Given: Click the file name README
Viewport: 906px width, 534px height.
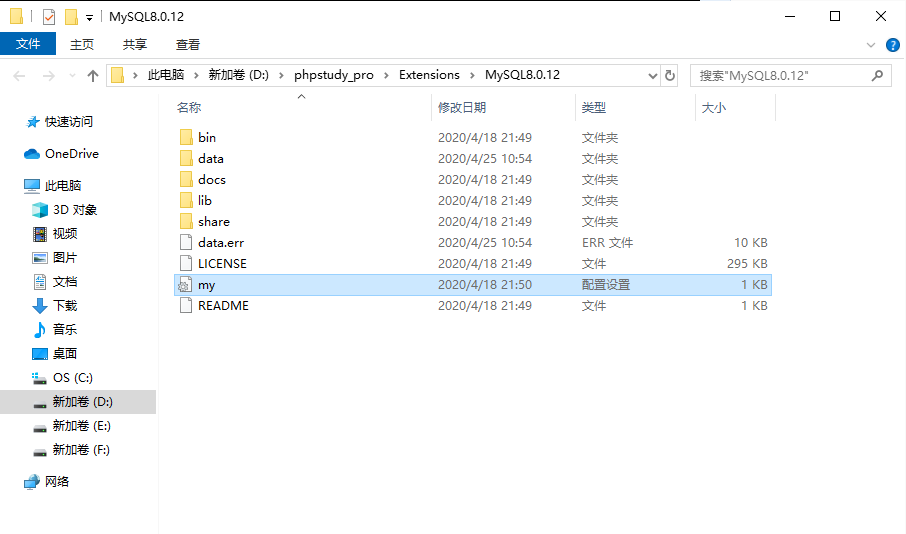Looking at the screenshot, I should (x=223, y=306).
